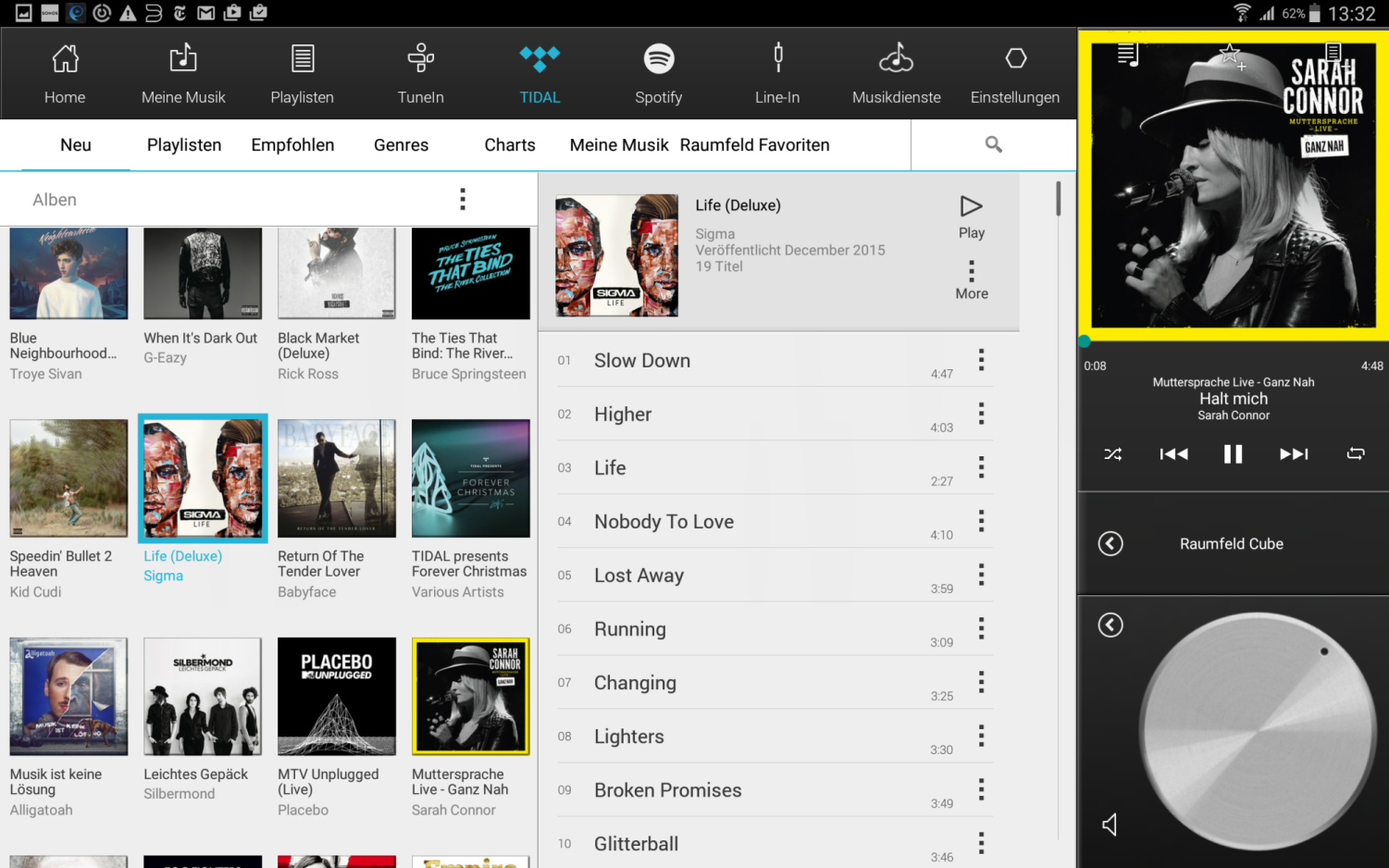Switch to the Empfohlen tab
The image size is (1389, 868).
click(292, 145)
